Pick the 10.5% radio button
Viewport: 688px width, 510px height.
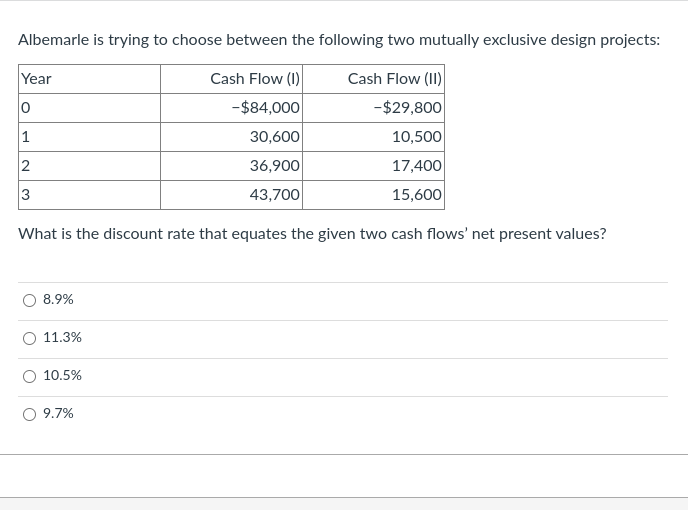tap(29, 377)
